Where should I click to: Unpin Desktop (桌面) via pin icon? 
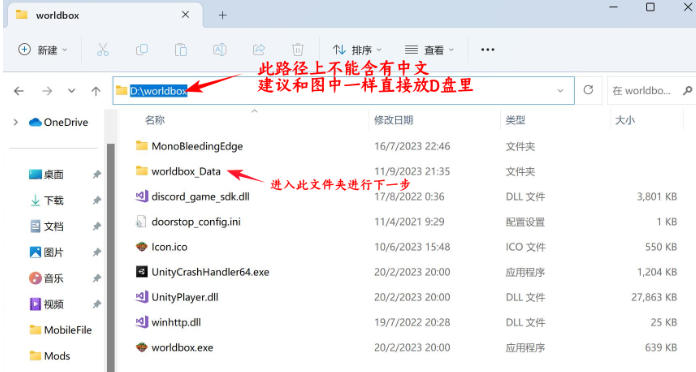point(97,174)
